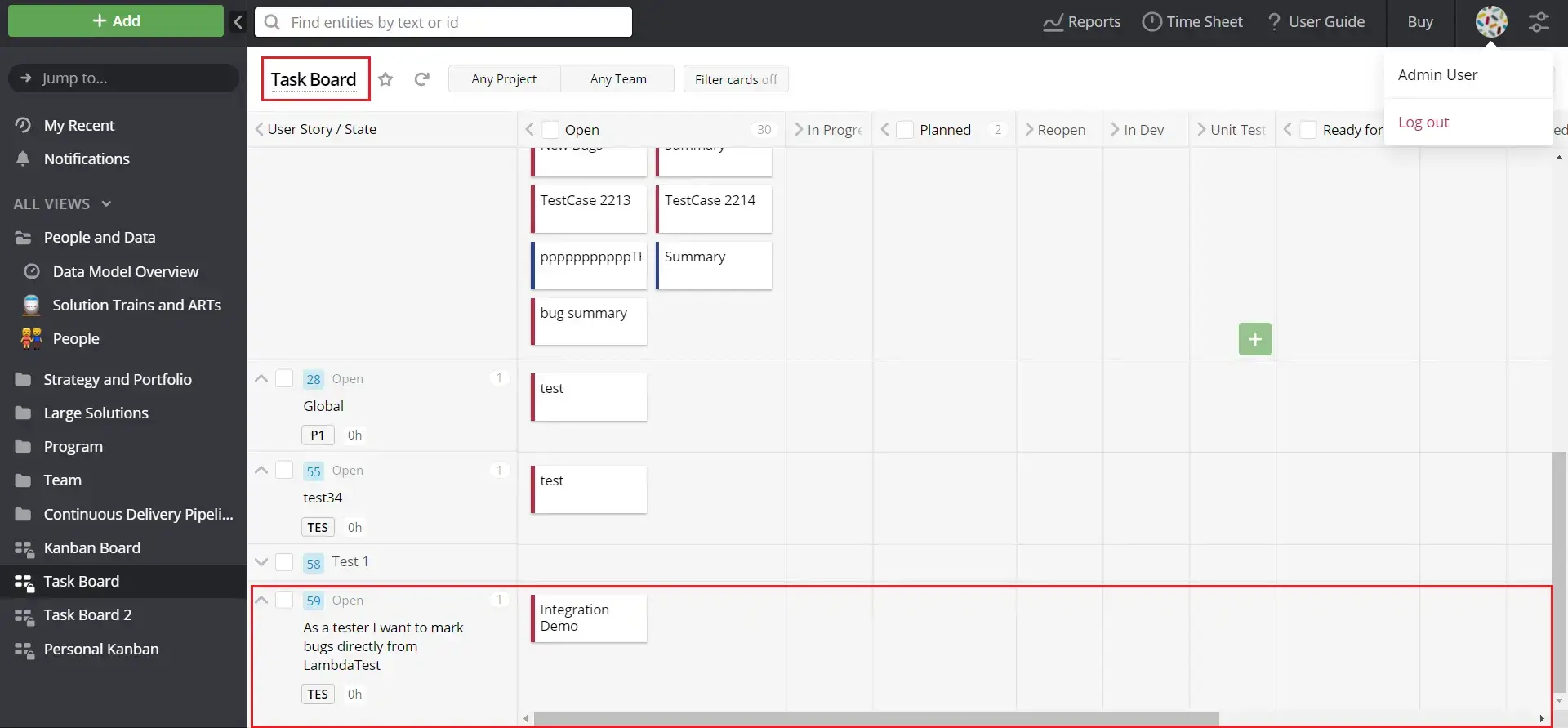
Task: Open the settings sliders icon in top bar
Action: pyautogui.click(x=1539, y=22)
